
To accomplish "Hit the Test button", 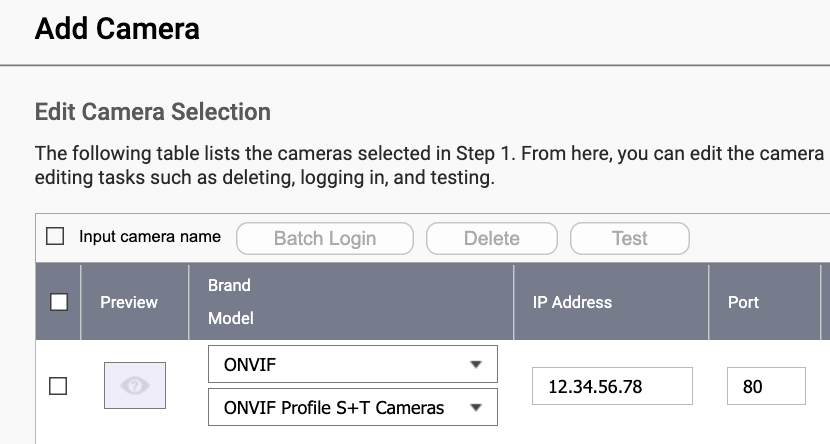I will [629, 238].
